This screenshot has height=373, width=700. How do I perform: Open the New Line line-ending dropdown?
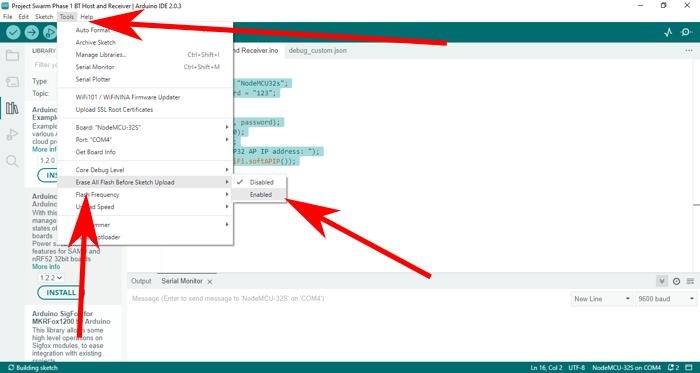[x=601, y=299]
